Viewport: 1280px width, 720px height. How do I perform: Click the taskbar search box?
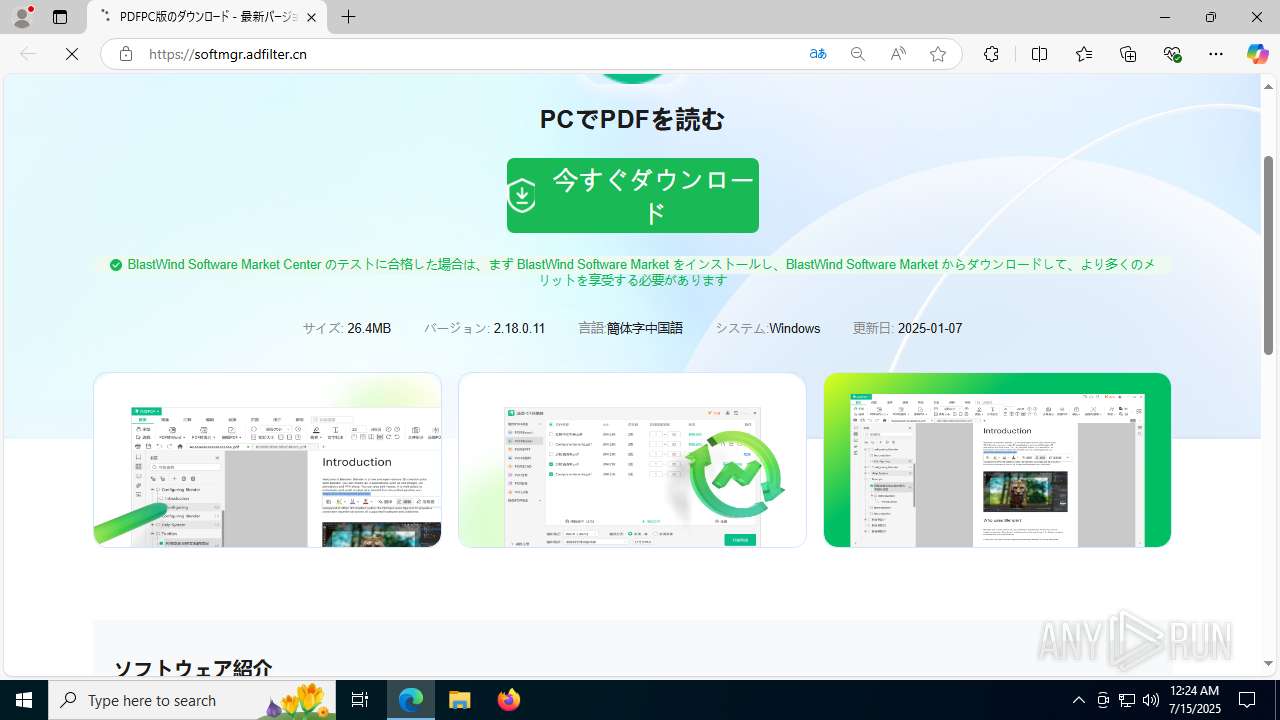pos(192,700)
